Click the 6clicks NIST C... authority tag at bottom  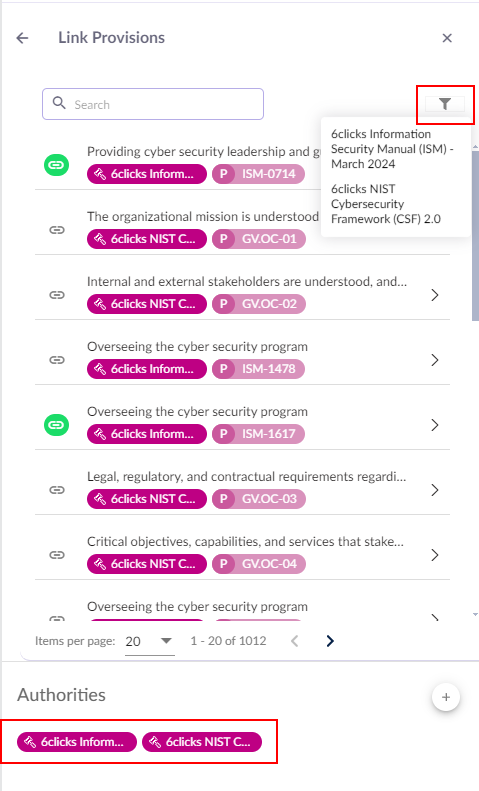click(x=202, y=742)
